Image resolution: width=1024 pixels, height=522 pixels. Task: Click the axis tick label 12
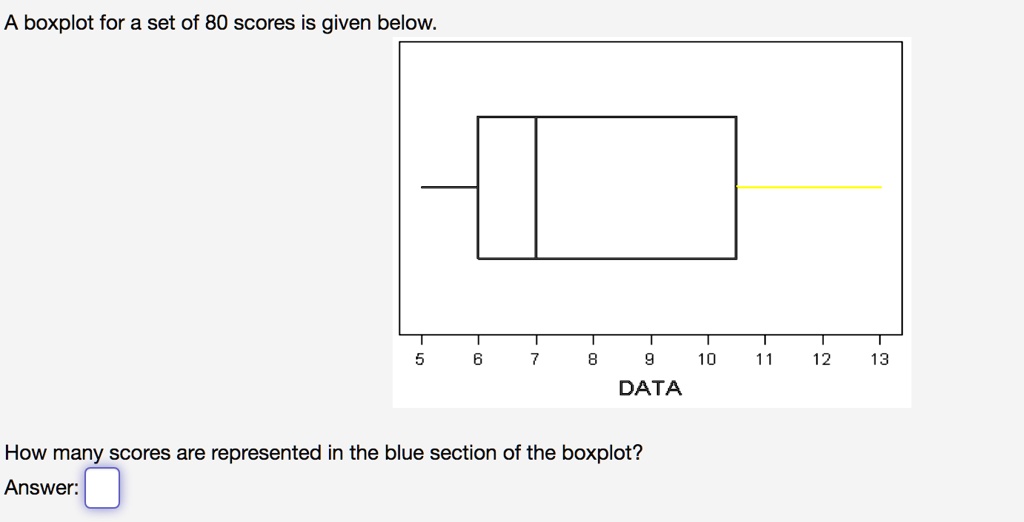(x=822, y=359)
